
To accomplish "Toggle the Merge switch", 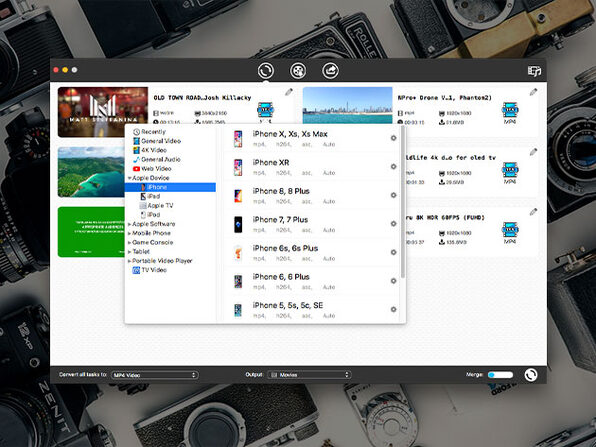I will 500,375.
